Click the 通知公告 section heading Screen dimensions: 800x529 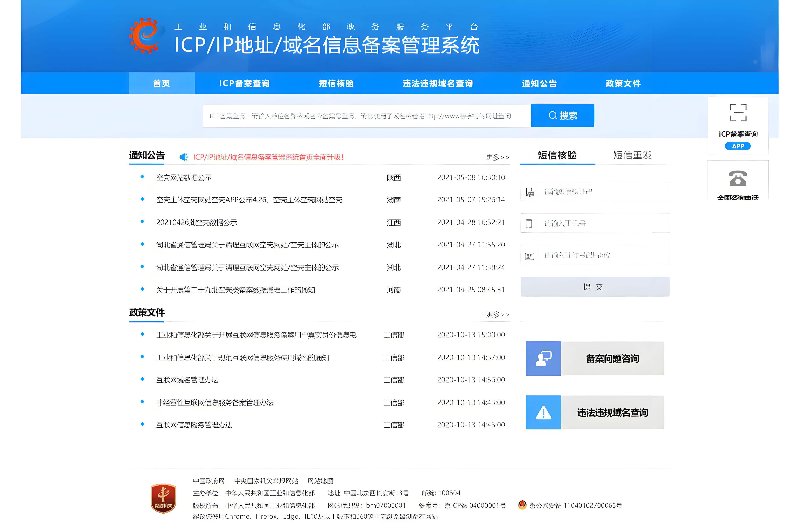[x=147, y=156]
